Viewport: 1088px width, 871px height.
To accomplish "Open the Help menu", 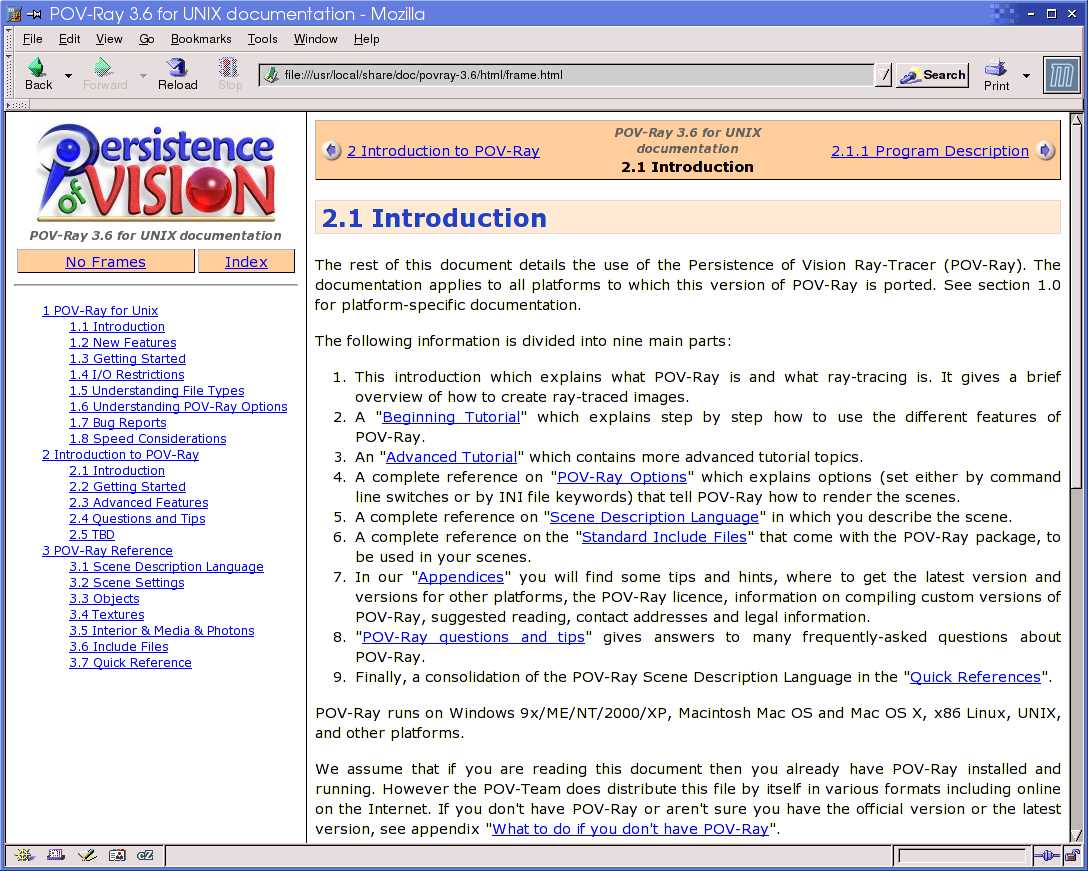I will (x=366, y=39).
